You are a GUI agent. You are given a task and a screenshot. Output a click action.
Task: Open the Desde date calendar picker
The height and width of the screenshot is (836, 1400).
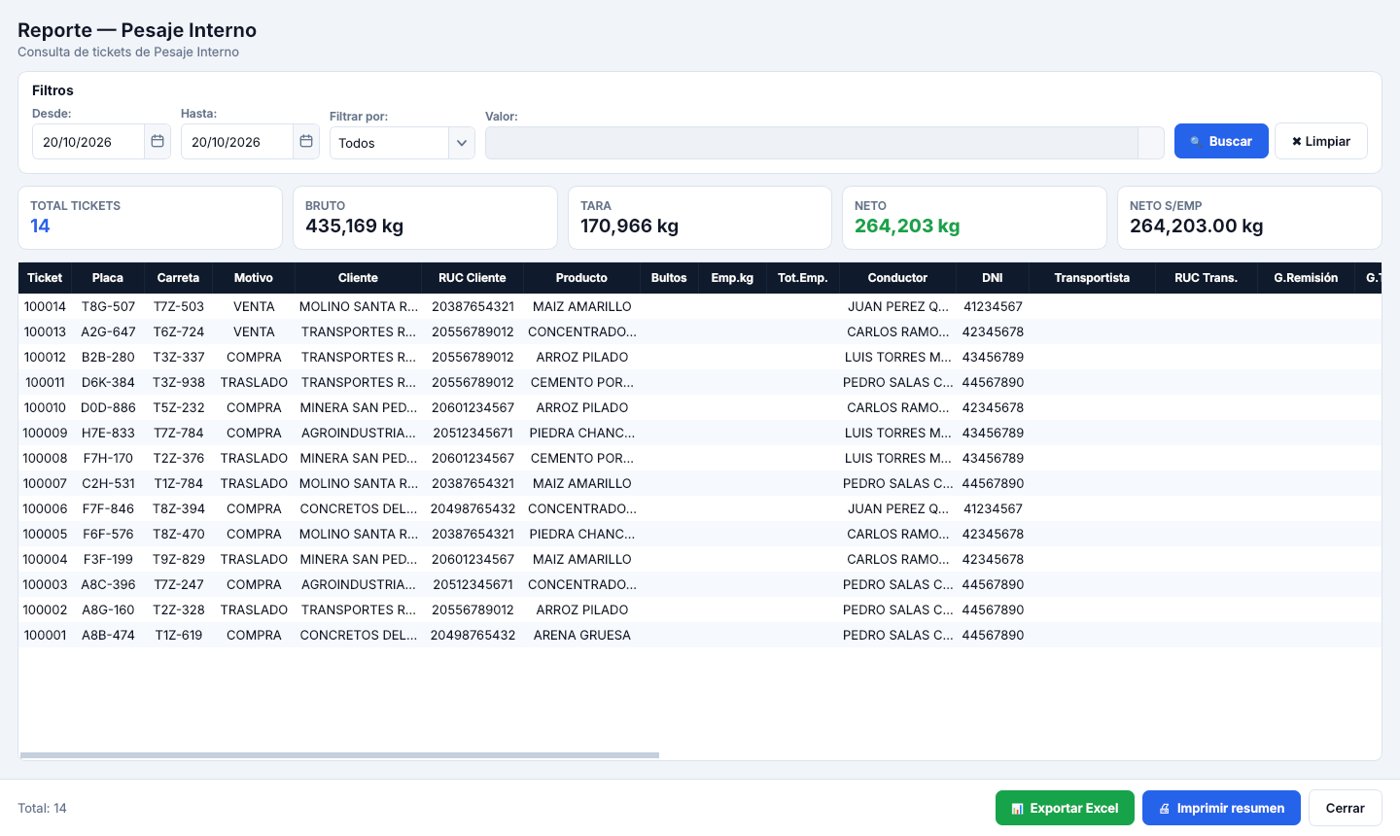157,142
